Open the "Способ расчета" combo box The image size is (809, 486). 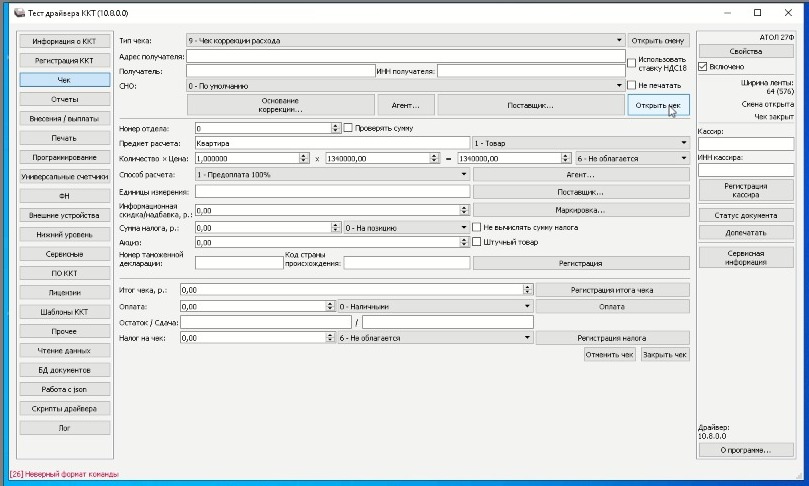[464, 174]
